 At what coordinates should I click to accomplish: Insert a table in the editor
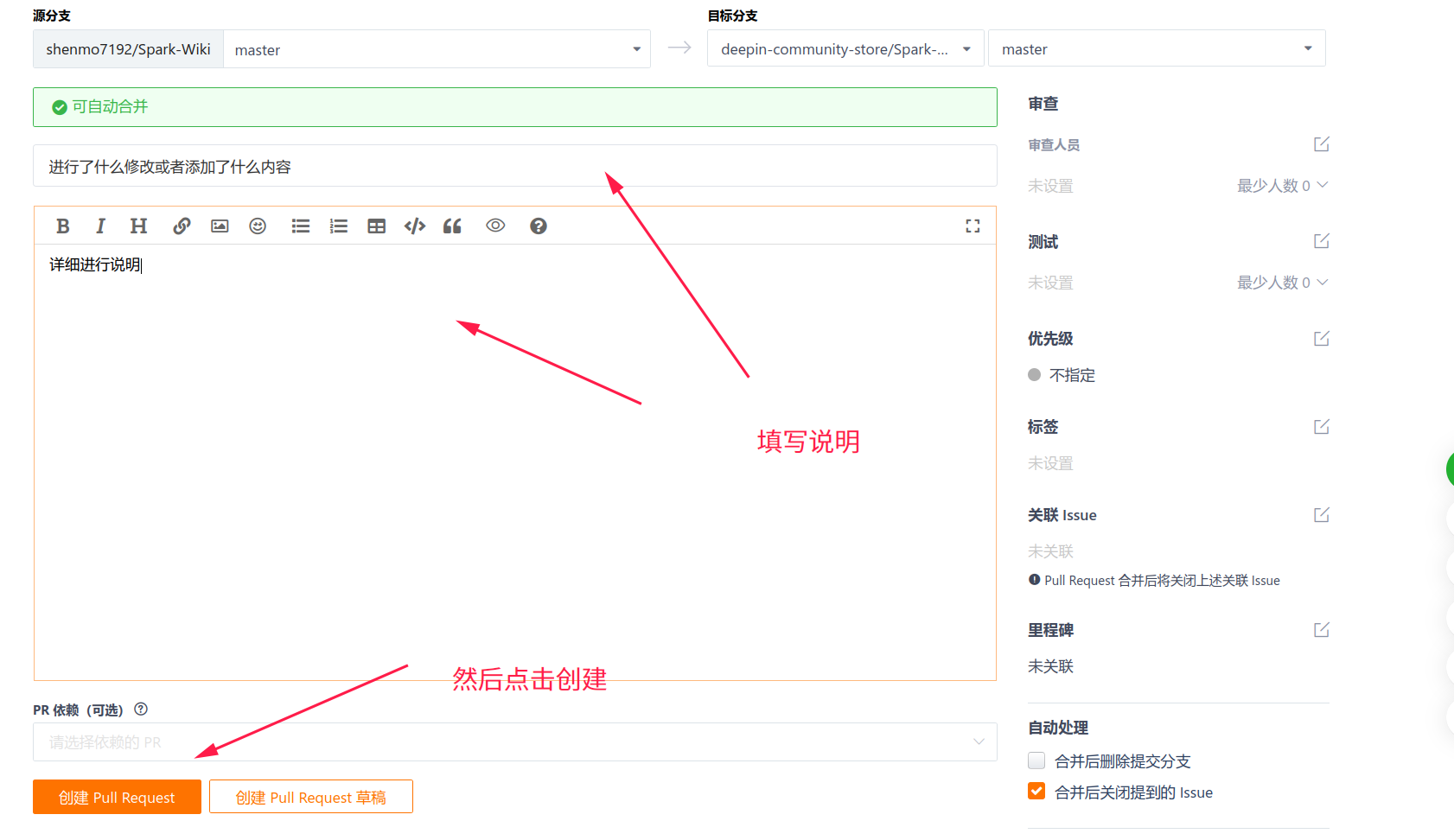(x=377, y=226)
